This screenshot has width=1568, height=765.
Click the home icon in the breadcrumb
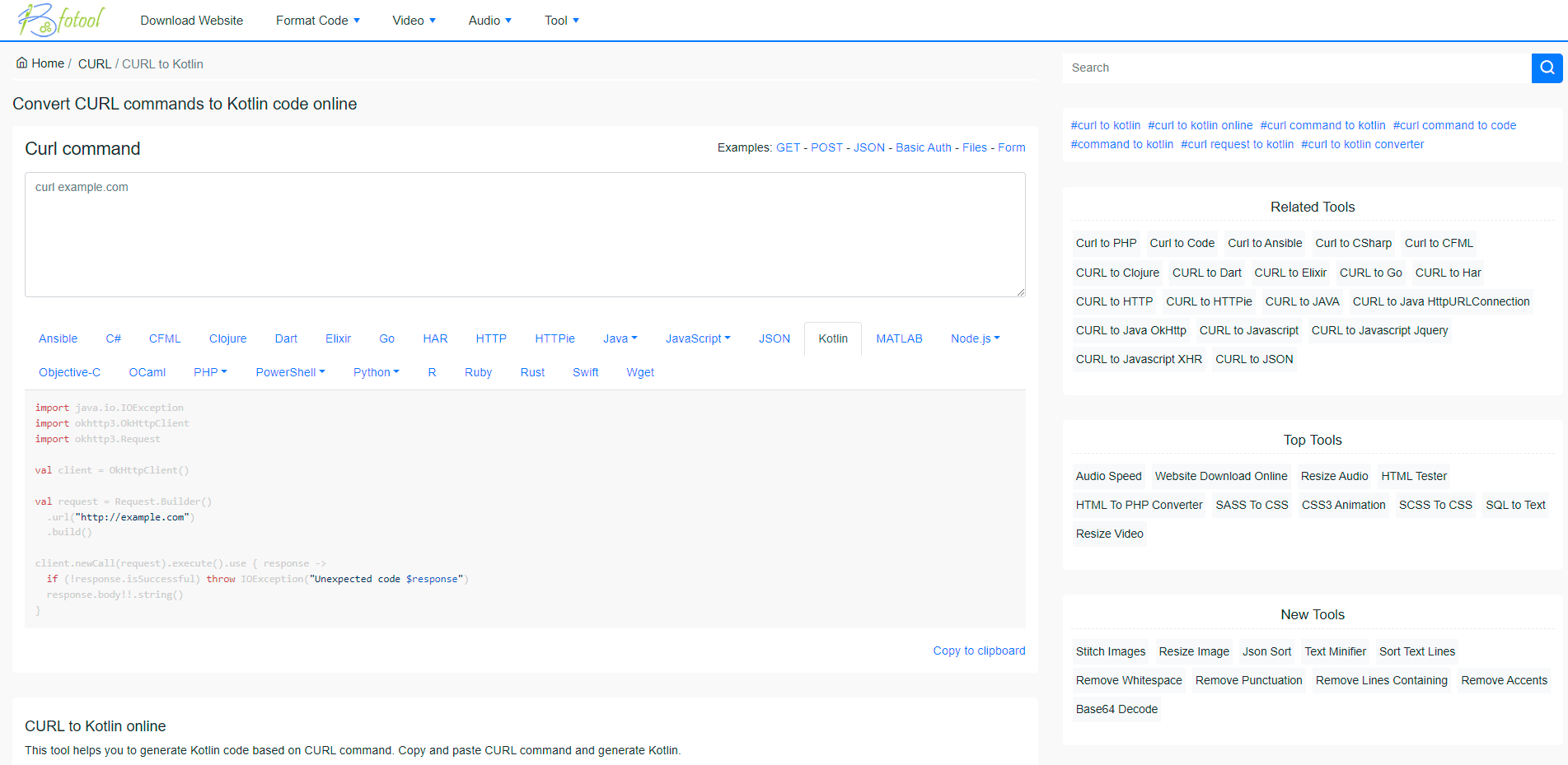pyautogui.click(x=21, y=62)
